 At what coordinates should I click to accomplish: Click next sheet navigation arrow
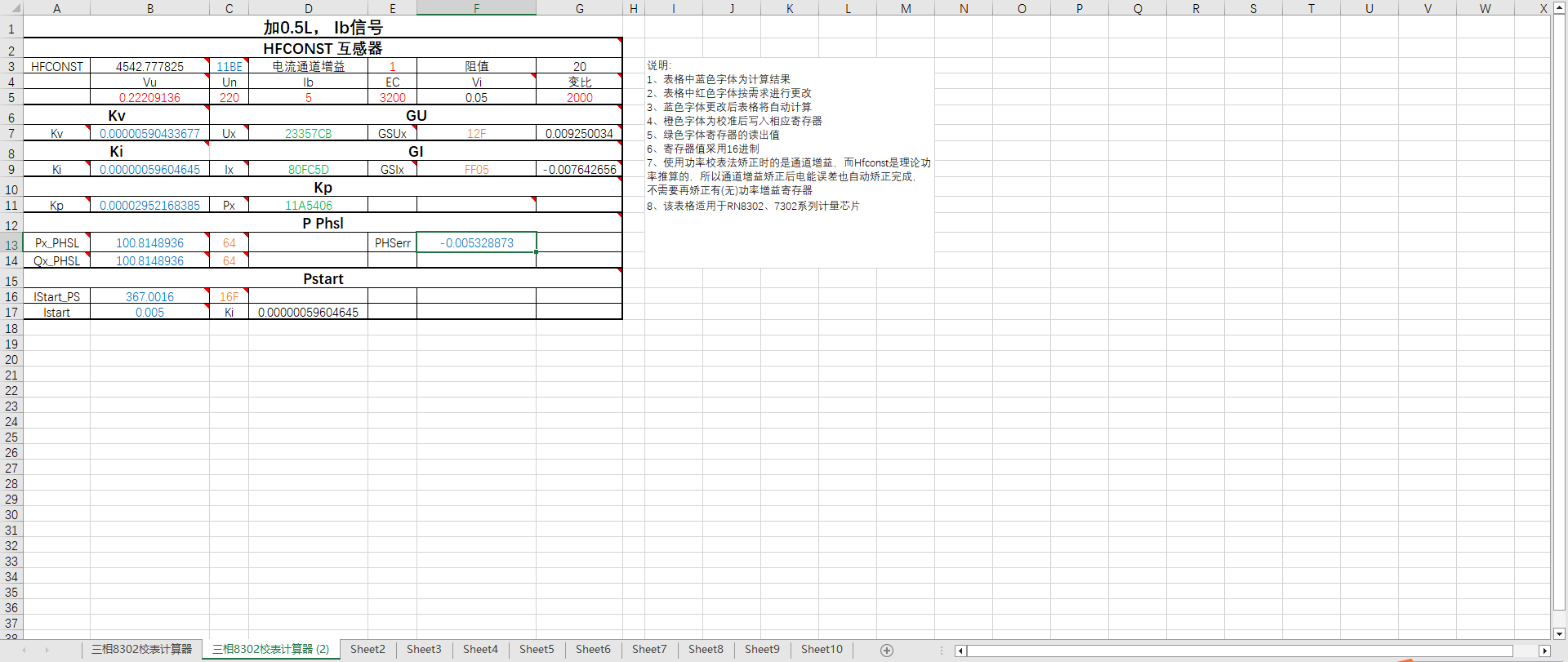pos(47,650)
